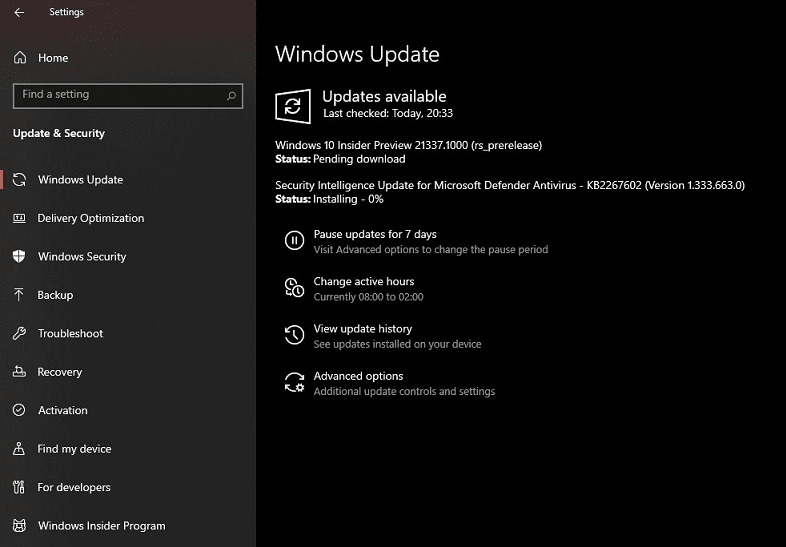The width and height of the screenshot is (786, 547).
Task: Click the Windows Security shield icon
Action: click(x=19, y=256)
